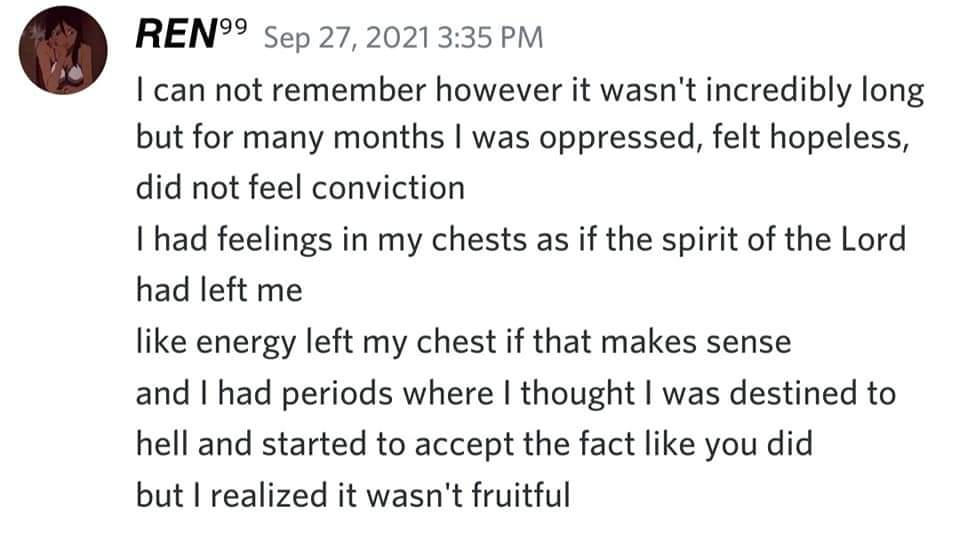The height and width of the screenshot is (539, 960).
Task: Click the final line "but I realized it wasn't fruitful"
Action: (352, 494)
